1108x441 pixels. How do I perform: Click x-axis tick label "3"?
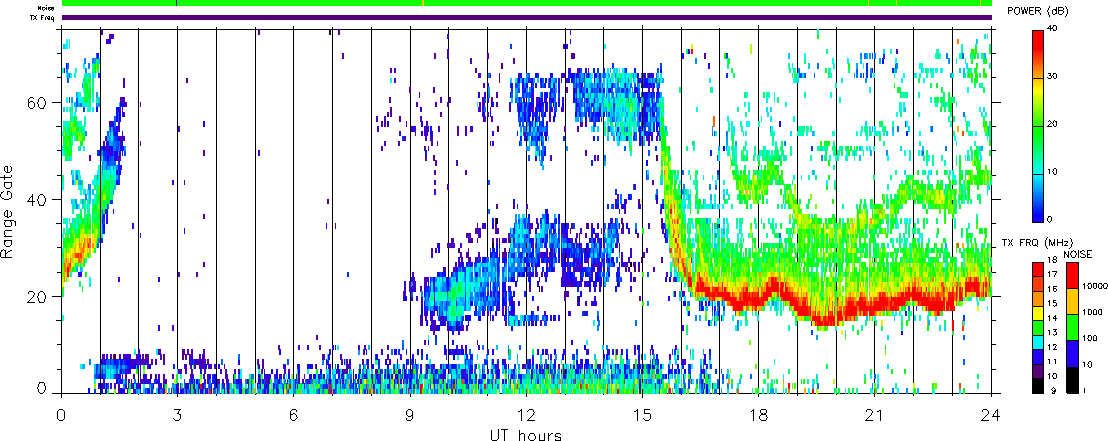click(177, 414)
